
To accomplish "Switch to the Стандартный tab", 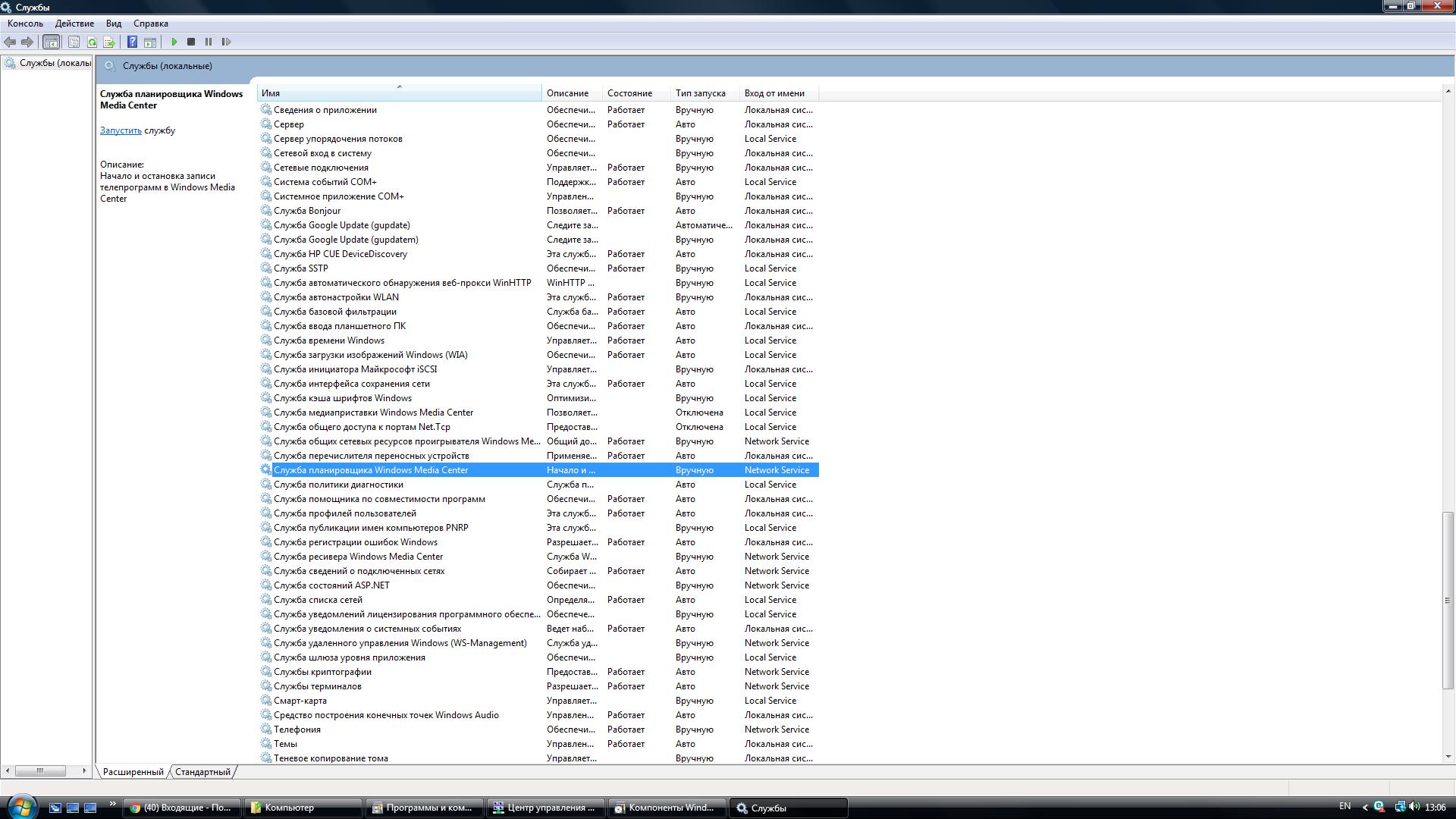I will (202, 772).
